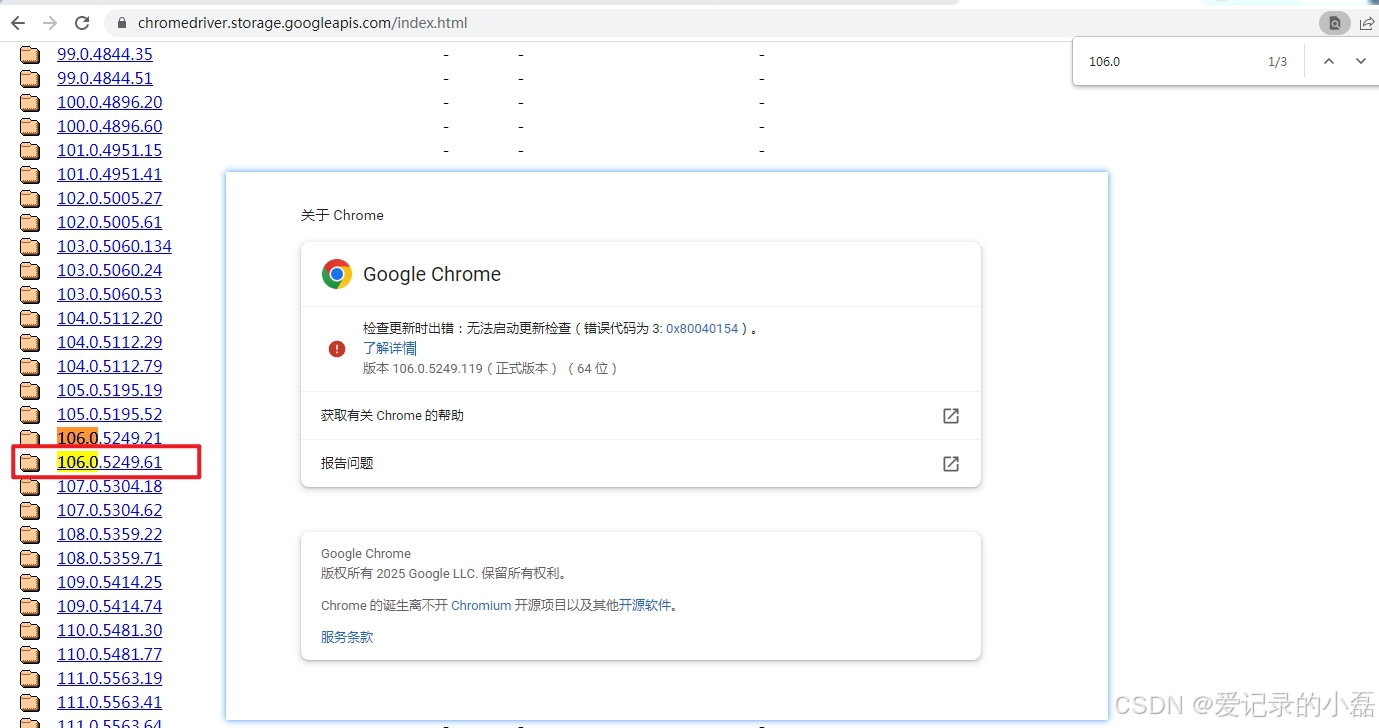Click folder icon beside 103.0.5060.134
The height and width of the screenshot is (728, 1379).
30,246
